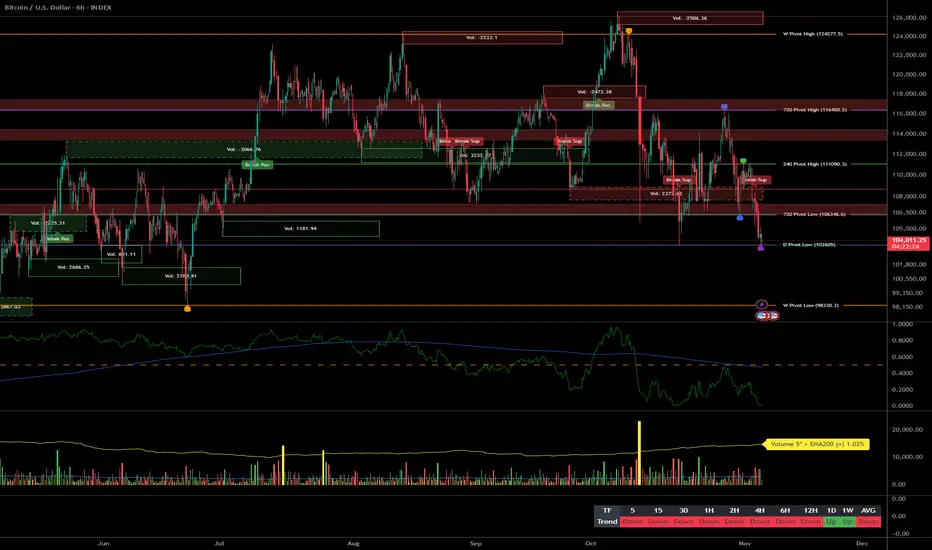The width and height of the screenshot is (932, 550).
Task: Click the tall yellow volume bar in October
Action: tap(640, 453)
